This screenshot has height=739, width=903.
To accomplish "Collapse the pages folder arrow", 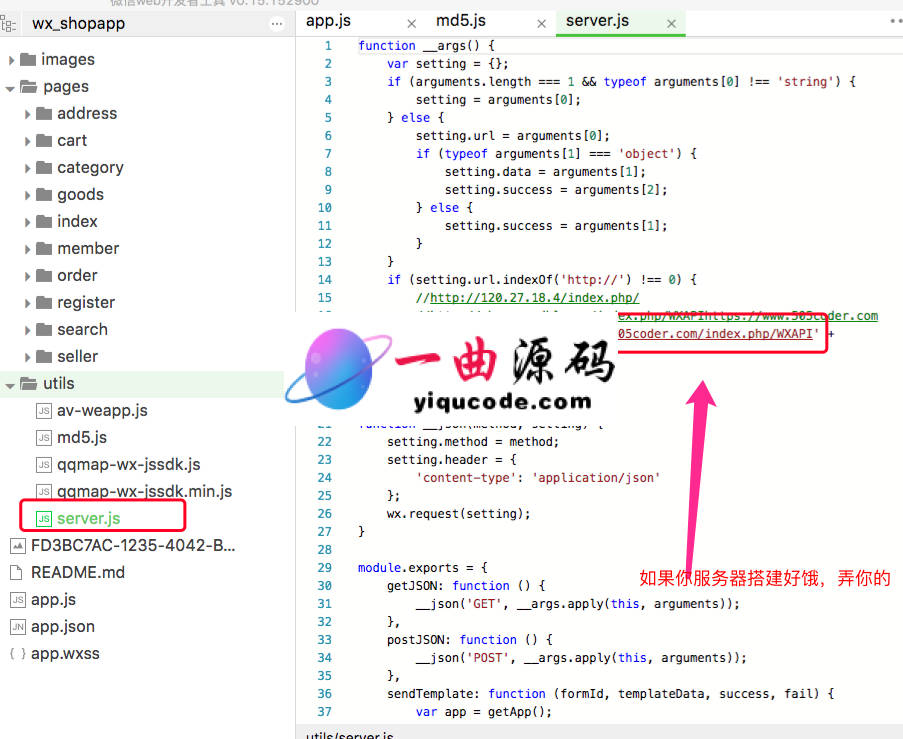I will pos(10,89).
